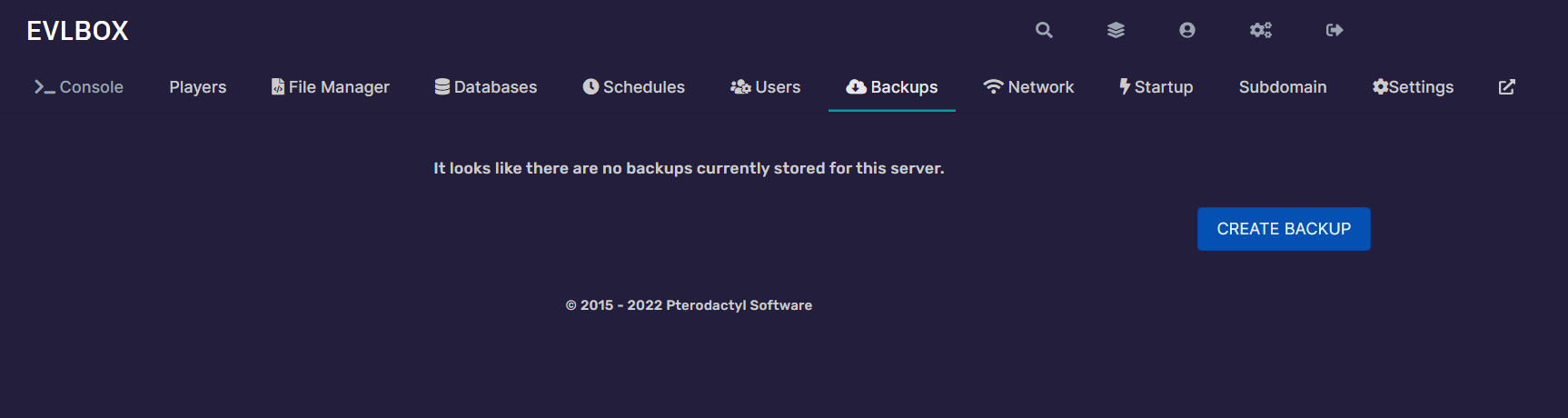This screenshot has height=418, width=1568.
Task: Open the File Manager tab
Action: (x=331, y=87)
